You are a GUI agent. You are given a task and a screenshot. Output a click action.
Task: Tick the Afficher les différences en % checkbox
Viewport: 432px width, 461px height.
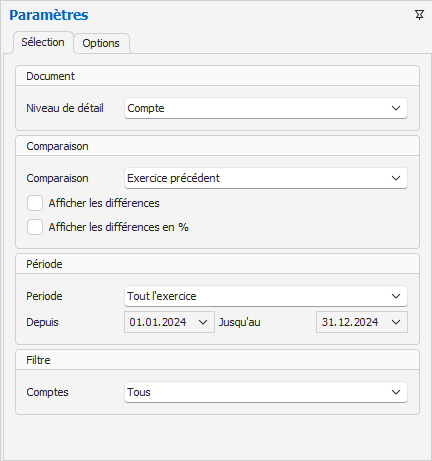[x=35, y=227]
